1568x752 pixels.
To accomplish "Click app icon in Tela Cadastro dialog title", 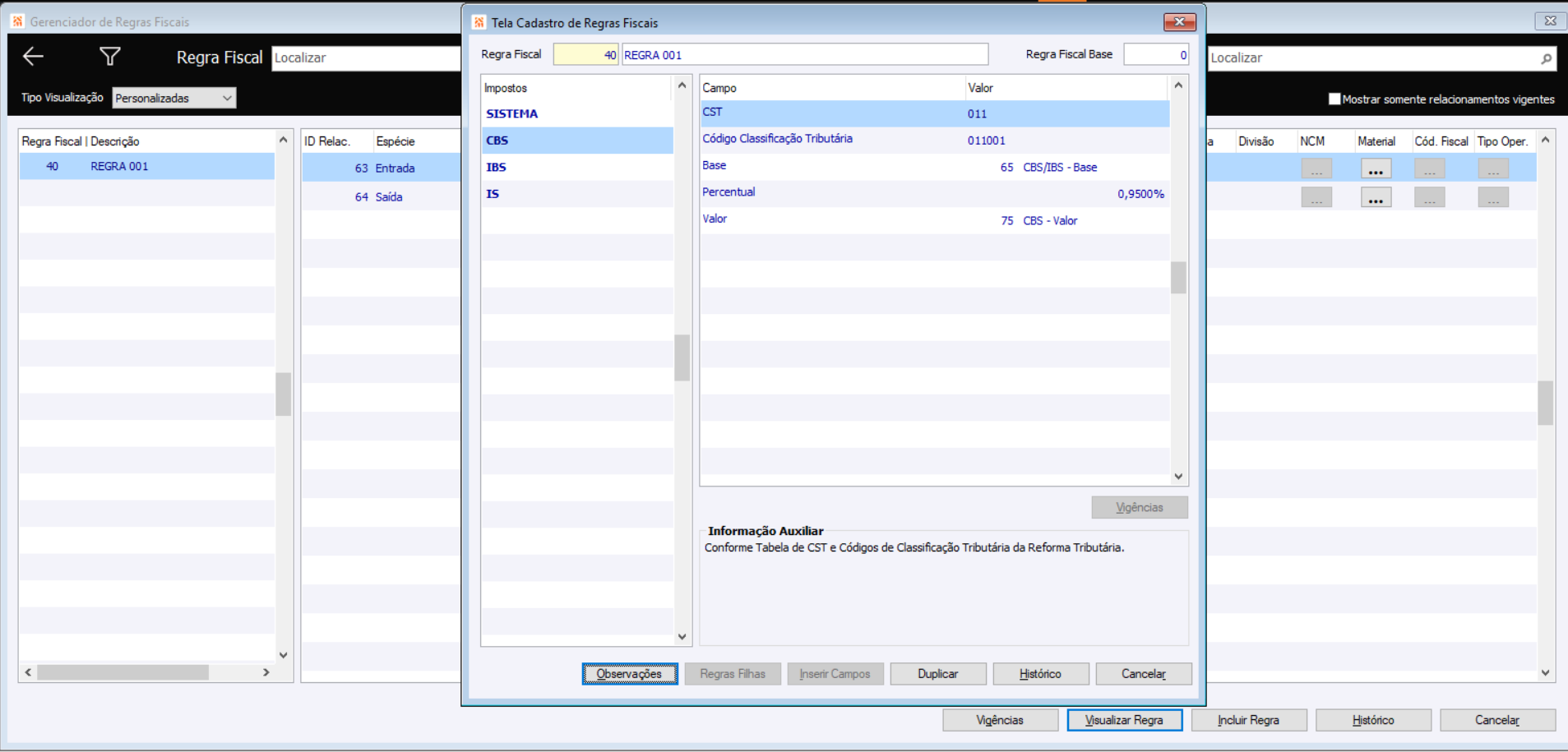I will pyautogui.click(x=479, y=22).
